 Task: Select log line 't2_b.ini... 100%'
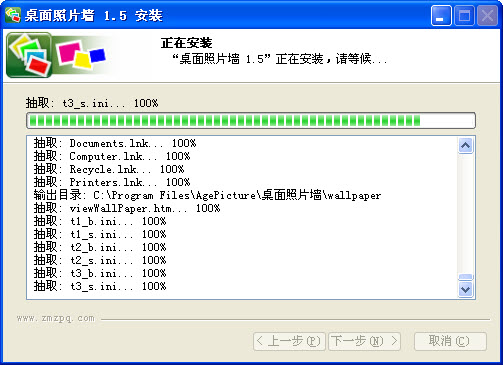pyautogui.click(x=100, y=247)
